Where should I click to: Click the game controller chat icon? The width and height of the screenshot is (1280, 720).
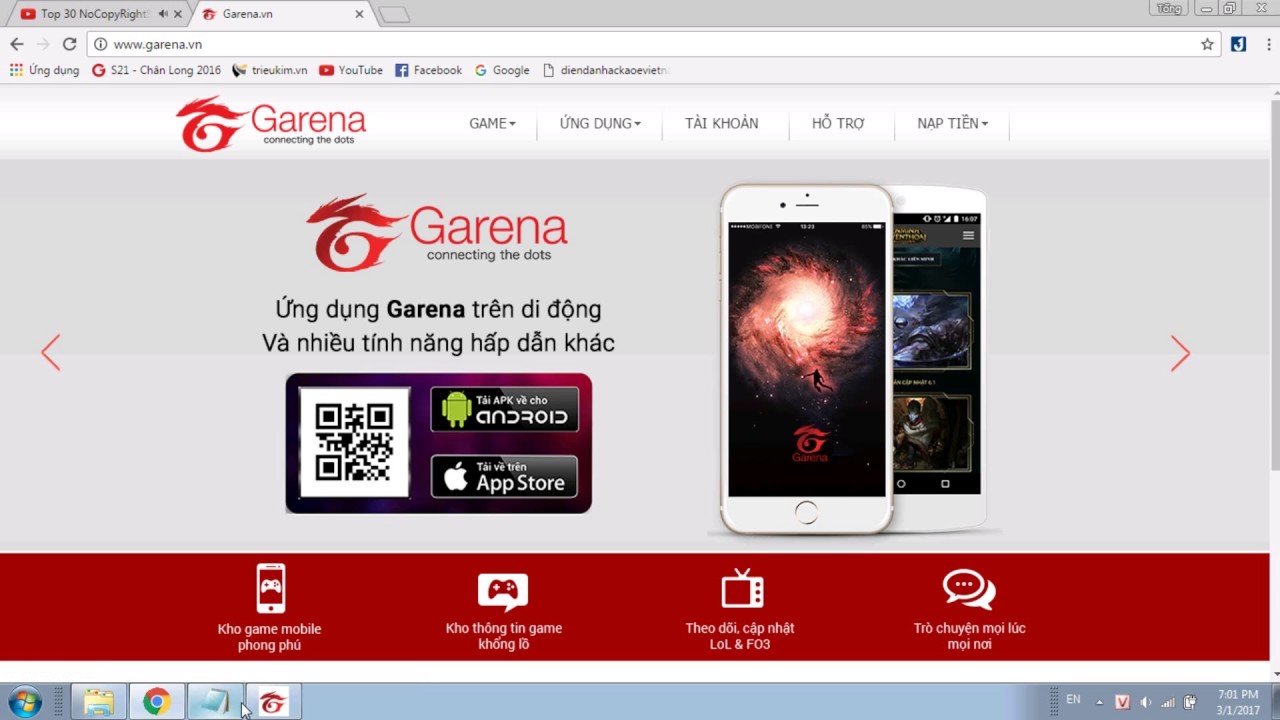[503, 591]
